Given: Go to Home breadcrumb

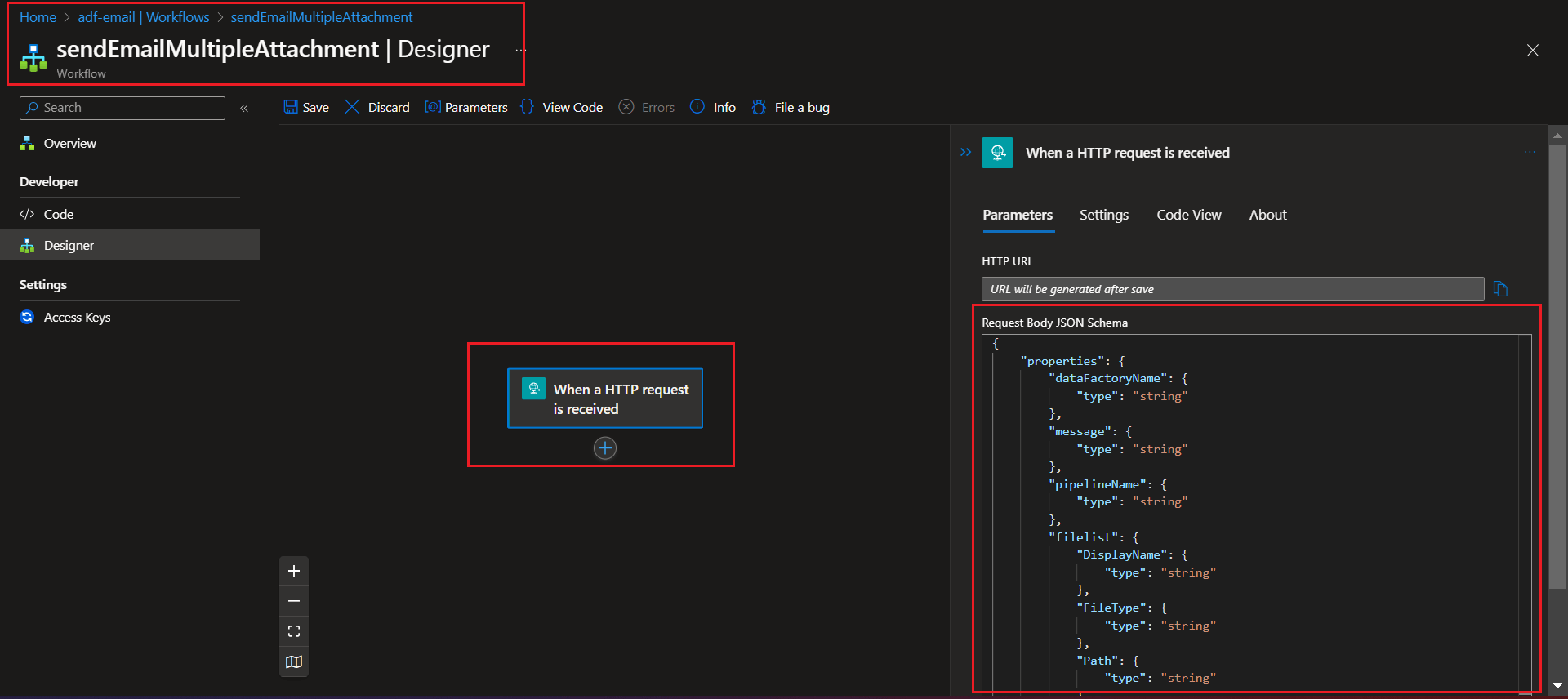Looking at the screenshot, I should pyautogui.click(x=38, y=17).
